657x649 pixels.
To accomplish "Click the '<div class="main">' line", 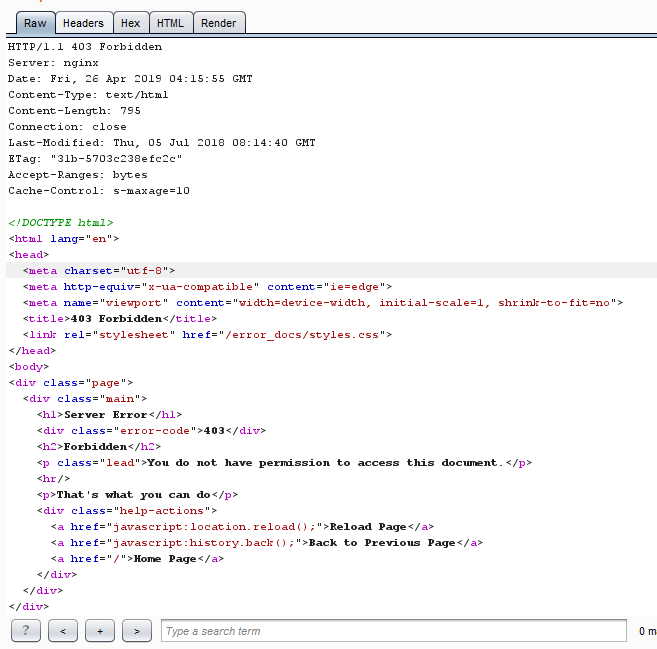I will click(x=85, y=398).
